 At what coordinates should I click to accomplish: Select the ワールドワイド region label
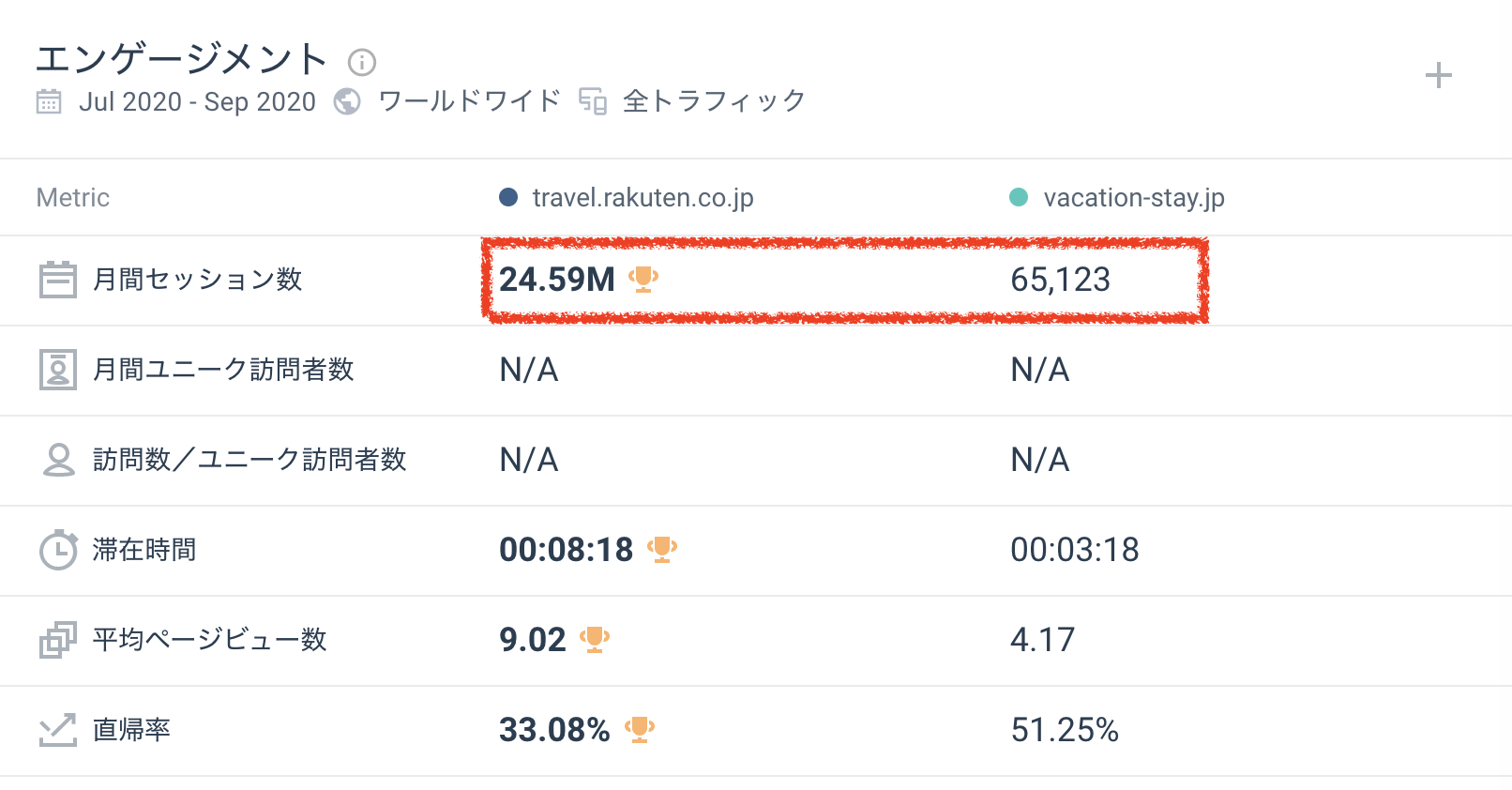click(x=469, y=101)
